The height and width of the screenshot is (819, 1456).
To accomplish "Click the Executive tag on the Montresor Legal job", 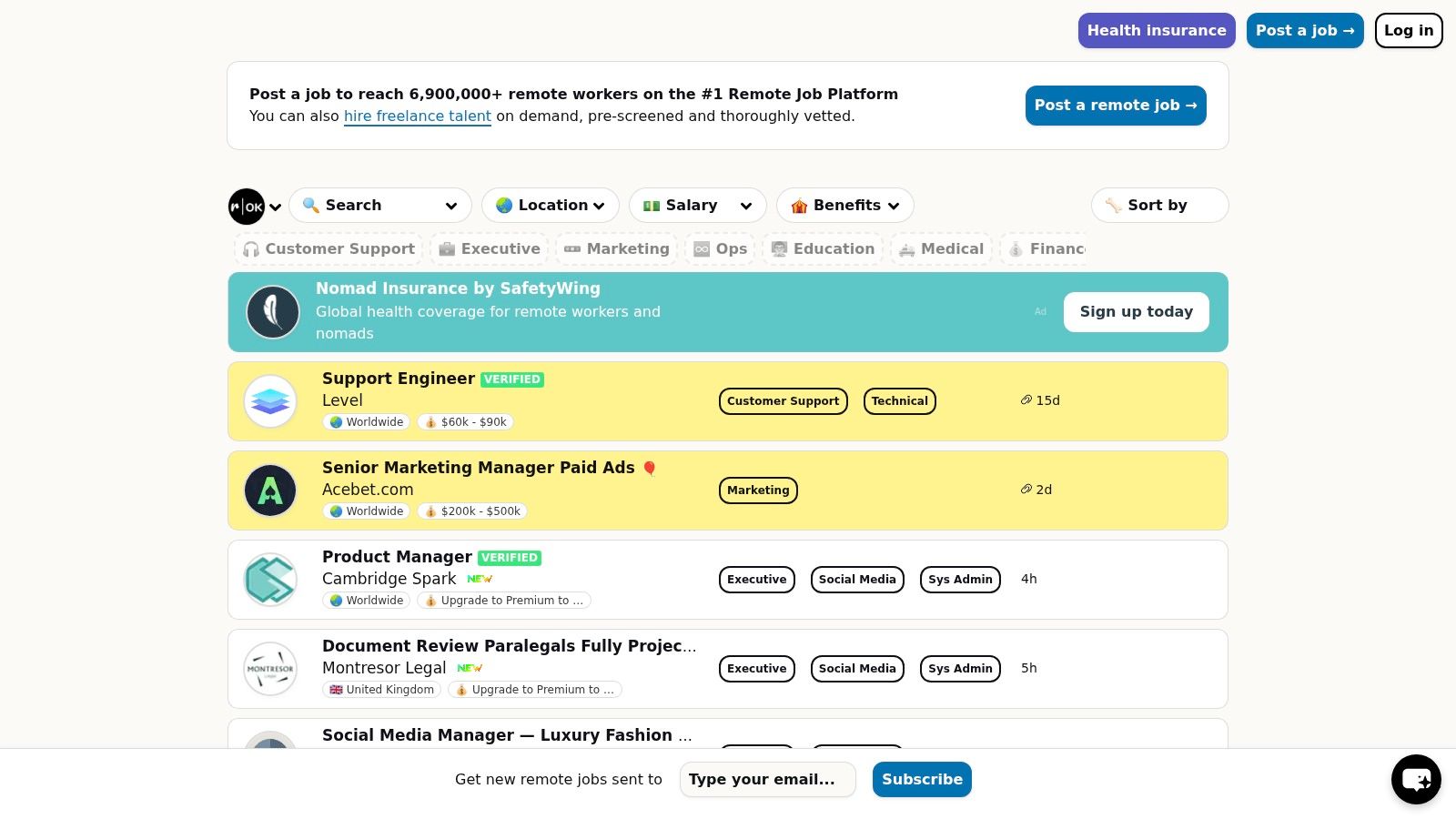I will 757,669.
